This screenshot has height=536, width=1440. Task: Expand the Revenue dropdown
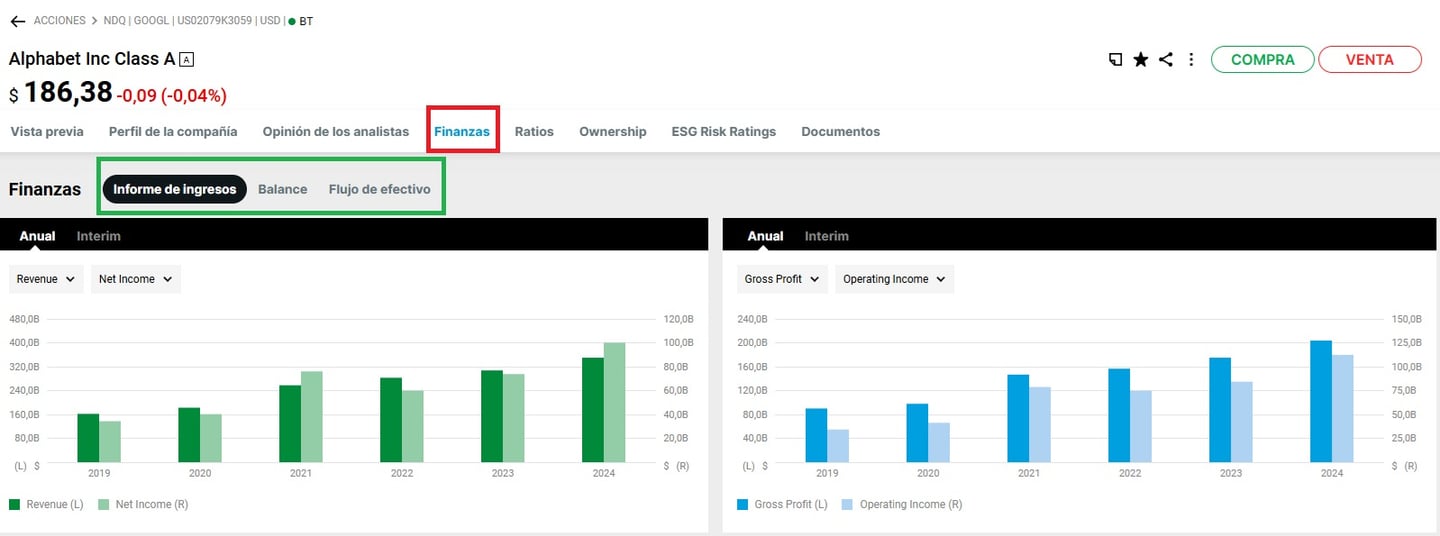click(x=46, y=279)
